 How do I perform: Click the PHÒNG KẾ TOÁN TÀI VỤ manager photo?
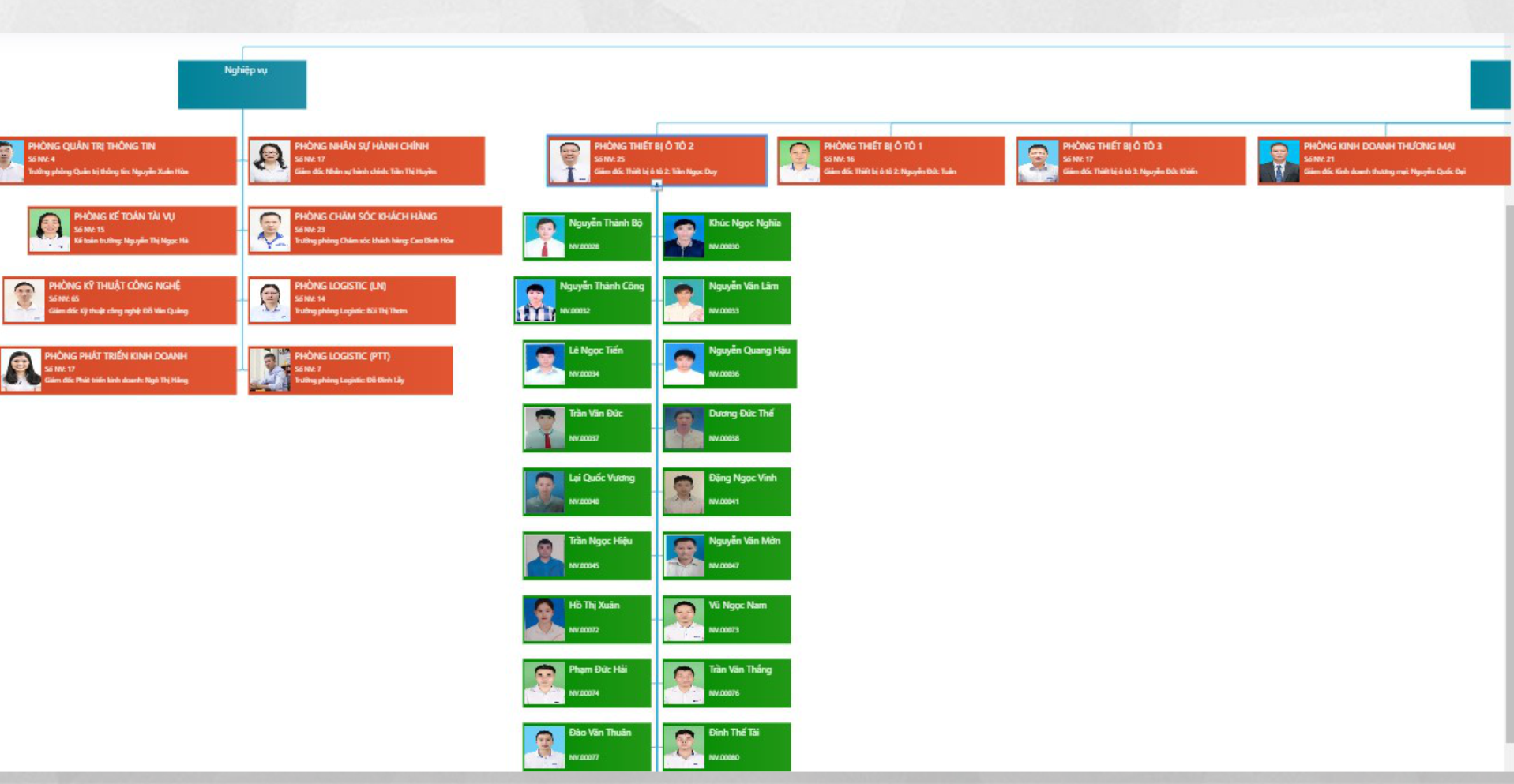click(49, 231)
